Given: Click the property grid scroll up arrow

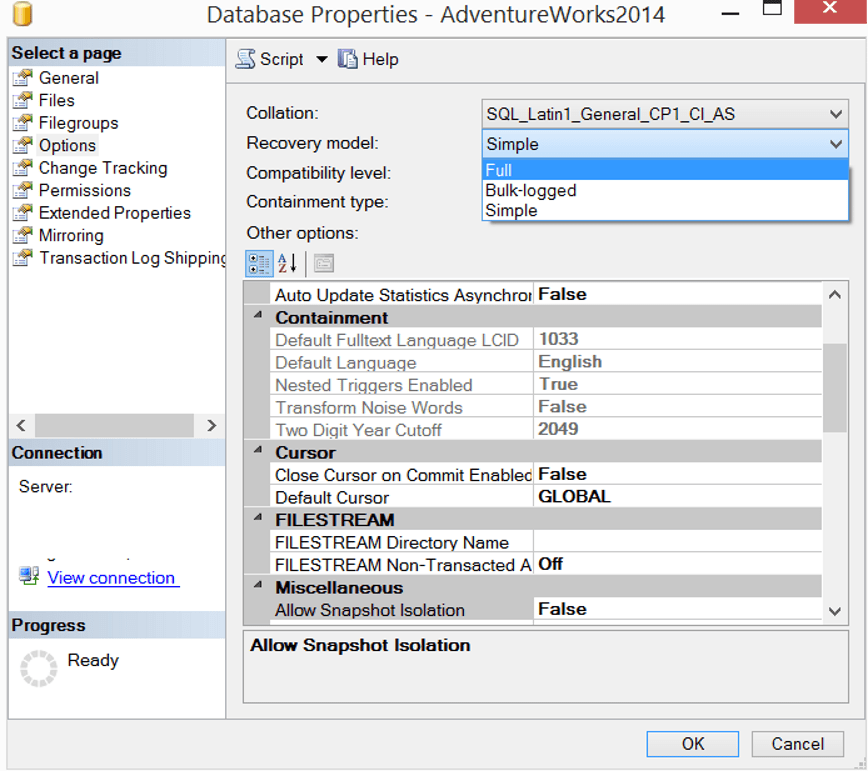Looking at the screenshot, I should click(x=835, y=295).
